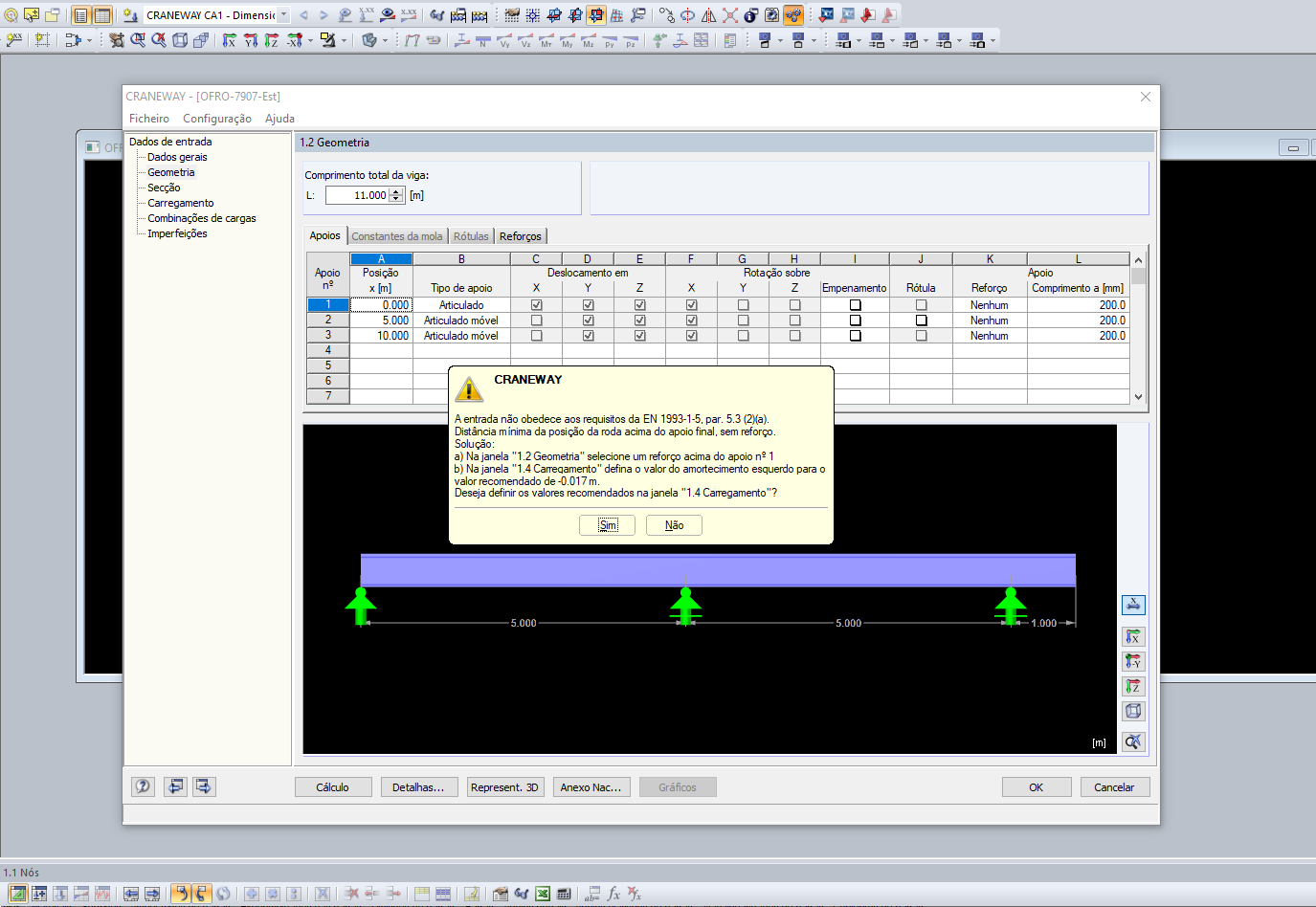The width and height of the screenshot is (1316, 907).
Task: Open the dropdown arrow beside the -X view icon
Action: pyautogui.click(x=310, y=40)
